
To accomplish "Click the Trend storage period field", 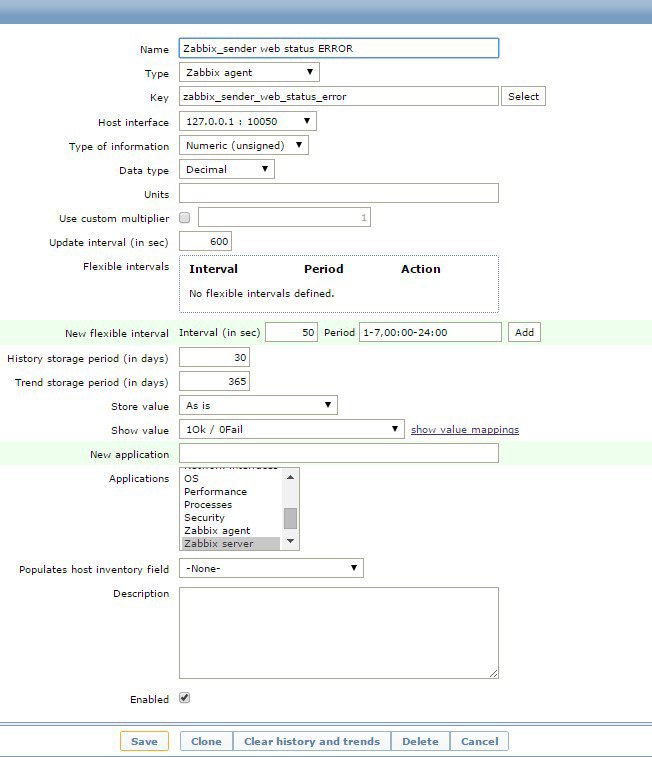I will coord(214,381).
